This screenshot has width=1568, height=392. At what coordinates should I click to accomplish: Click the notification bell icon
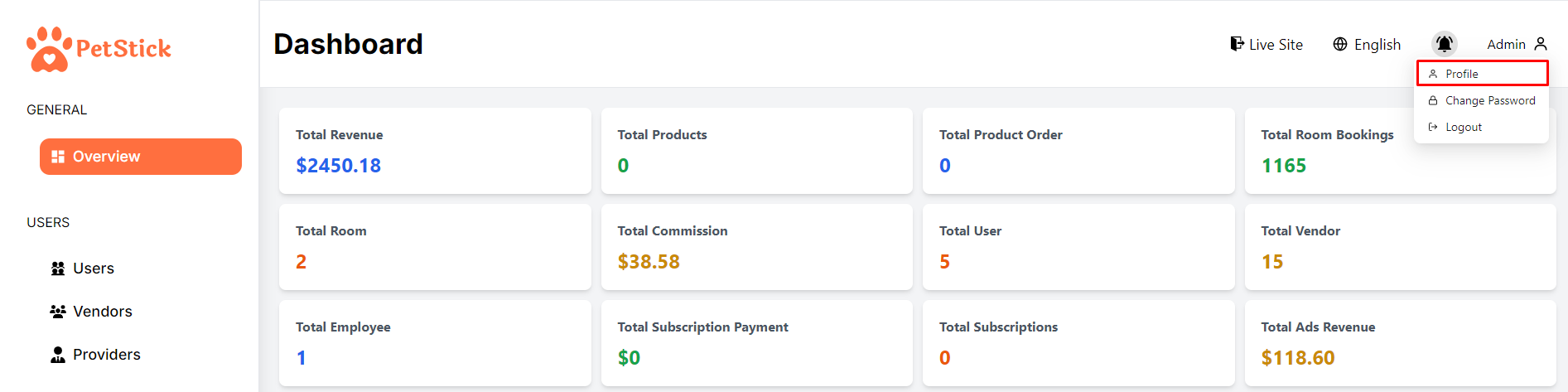tap(1444, 44)
